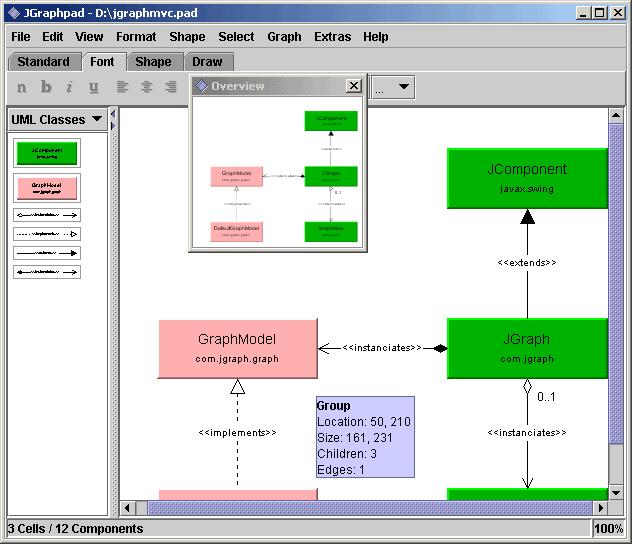Expand the library panel with right splitter arrow
Image resolution: width=632 pixels, height=544 pixels.
tap(113, 126)
